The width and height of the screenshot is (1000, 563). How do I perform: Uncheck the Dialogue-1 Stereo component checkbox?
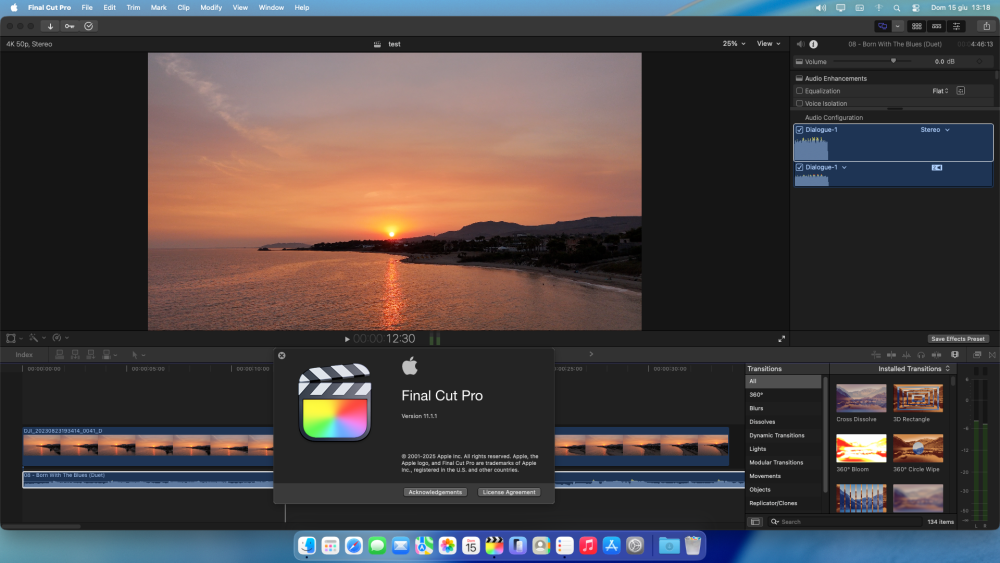click(x=799, y=129)
